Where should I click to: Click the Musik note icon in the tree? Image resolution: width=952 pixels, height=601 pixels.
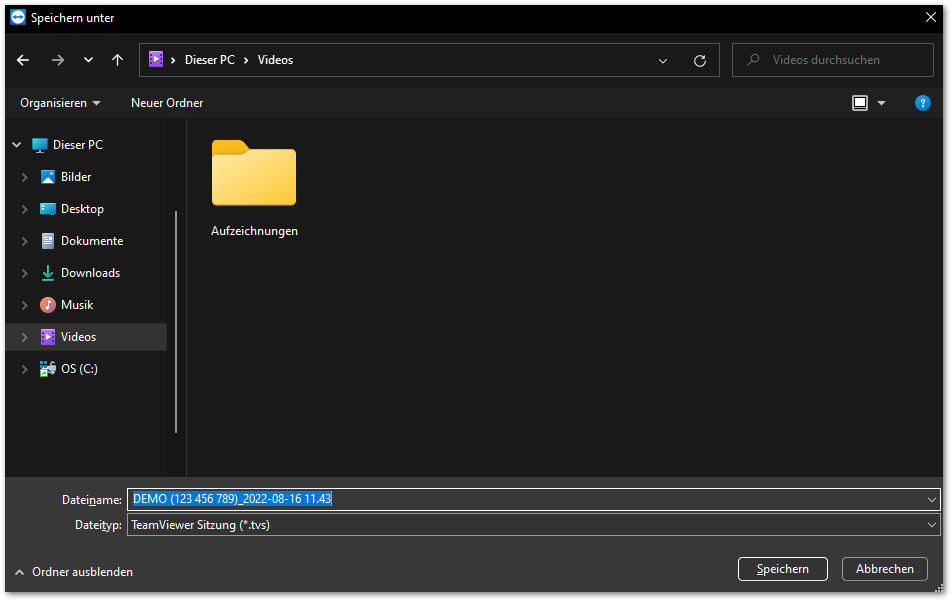(47, 305)
